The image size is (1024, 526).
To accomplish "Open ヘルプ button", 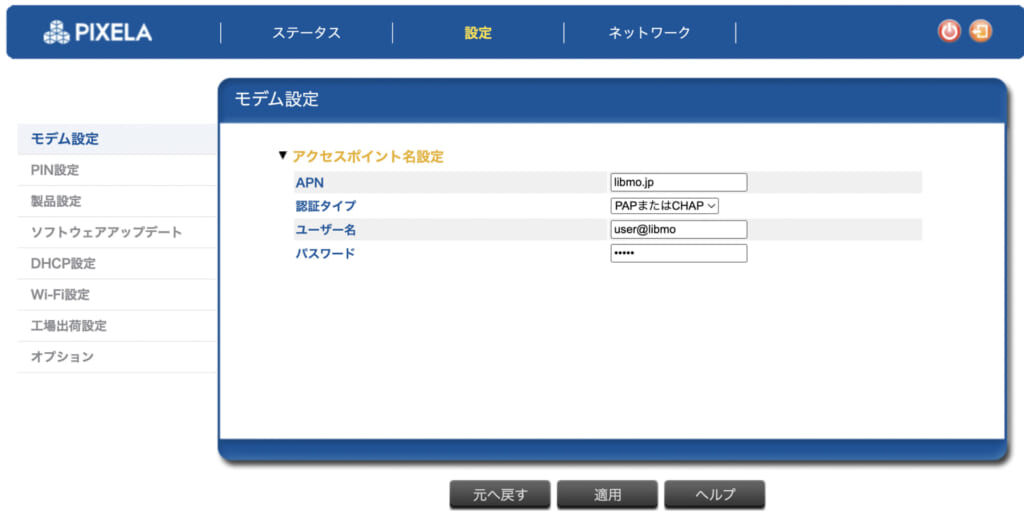I will point(714,495).
